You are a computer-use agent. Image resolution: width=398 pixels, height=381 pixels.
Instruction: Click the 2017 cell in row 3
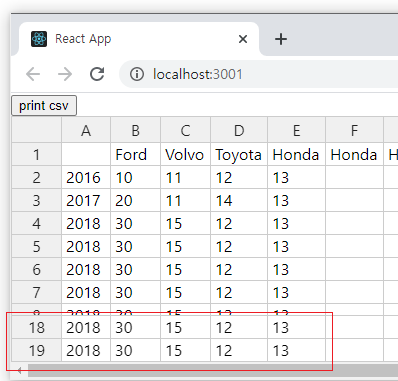pos(86,200)
